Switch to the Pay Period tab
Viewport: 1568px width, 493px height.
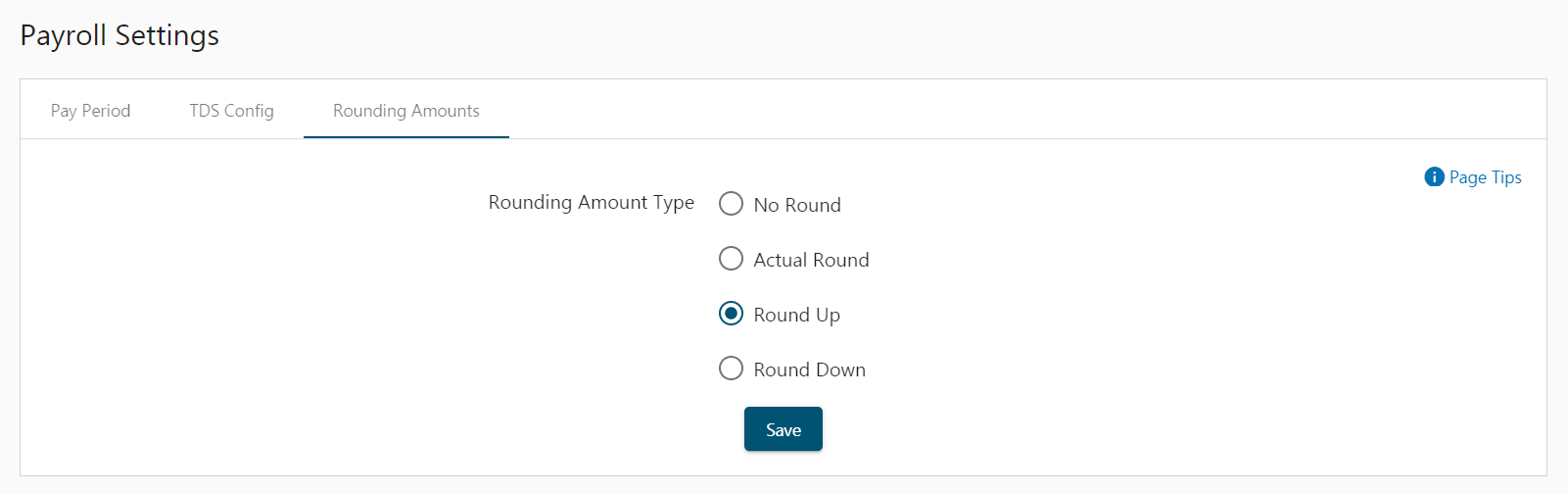[90, 111]
